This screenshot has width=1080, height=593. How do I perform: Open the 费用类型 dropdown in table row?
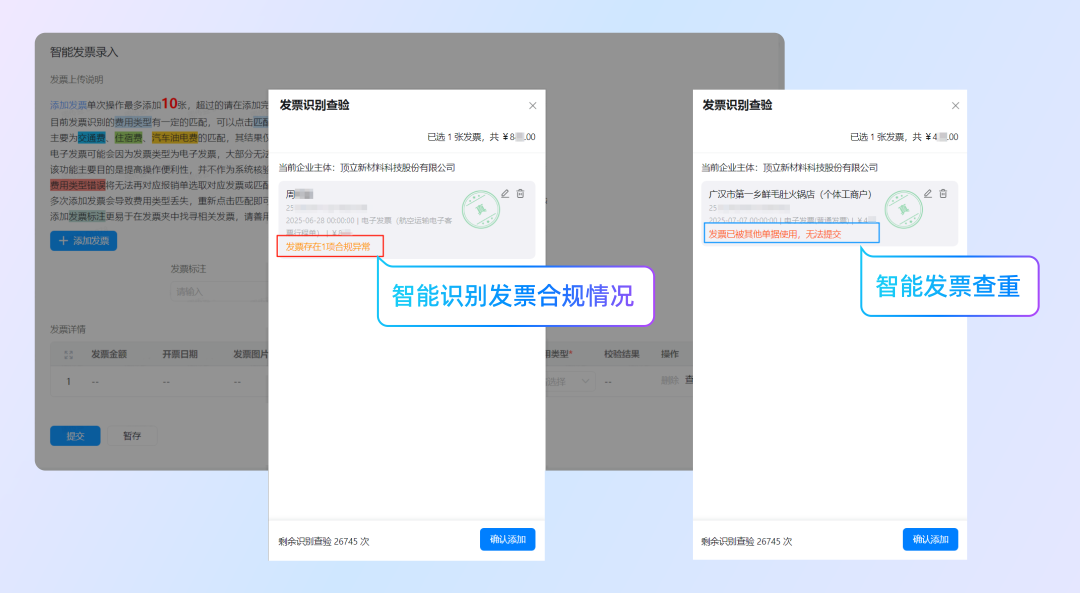pyautogui.click(x=570, y=381)
